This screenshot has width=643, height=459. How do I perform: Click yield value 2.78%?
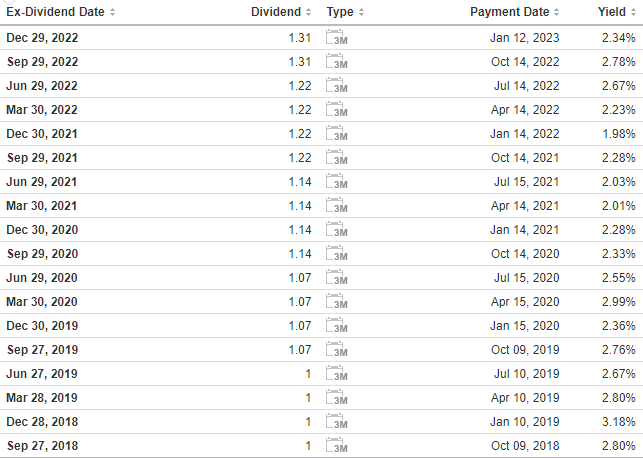[619, 62]
